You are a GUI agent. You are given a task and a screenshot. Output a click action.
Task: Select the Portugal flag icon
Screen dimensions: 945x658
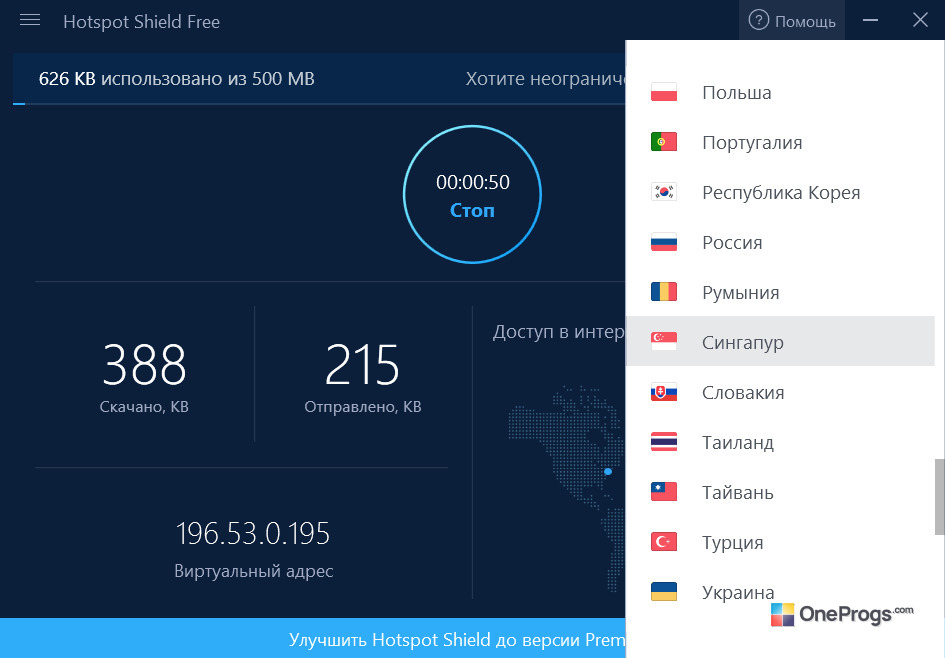pyautogui.click(x=664, y=142)
